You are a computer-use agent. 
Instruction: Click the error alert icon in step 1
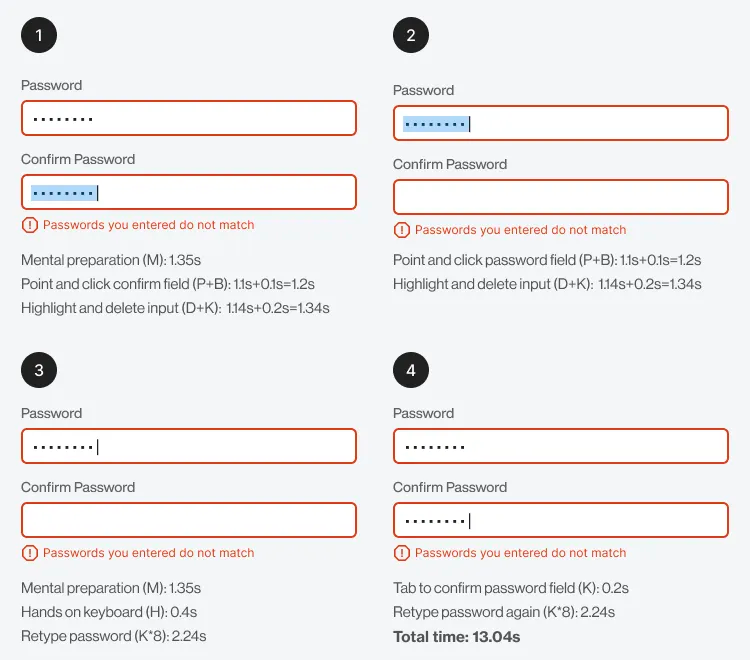(30, 225)
